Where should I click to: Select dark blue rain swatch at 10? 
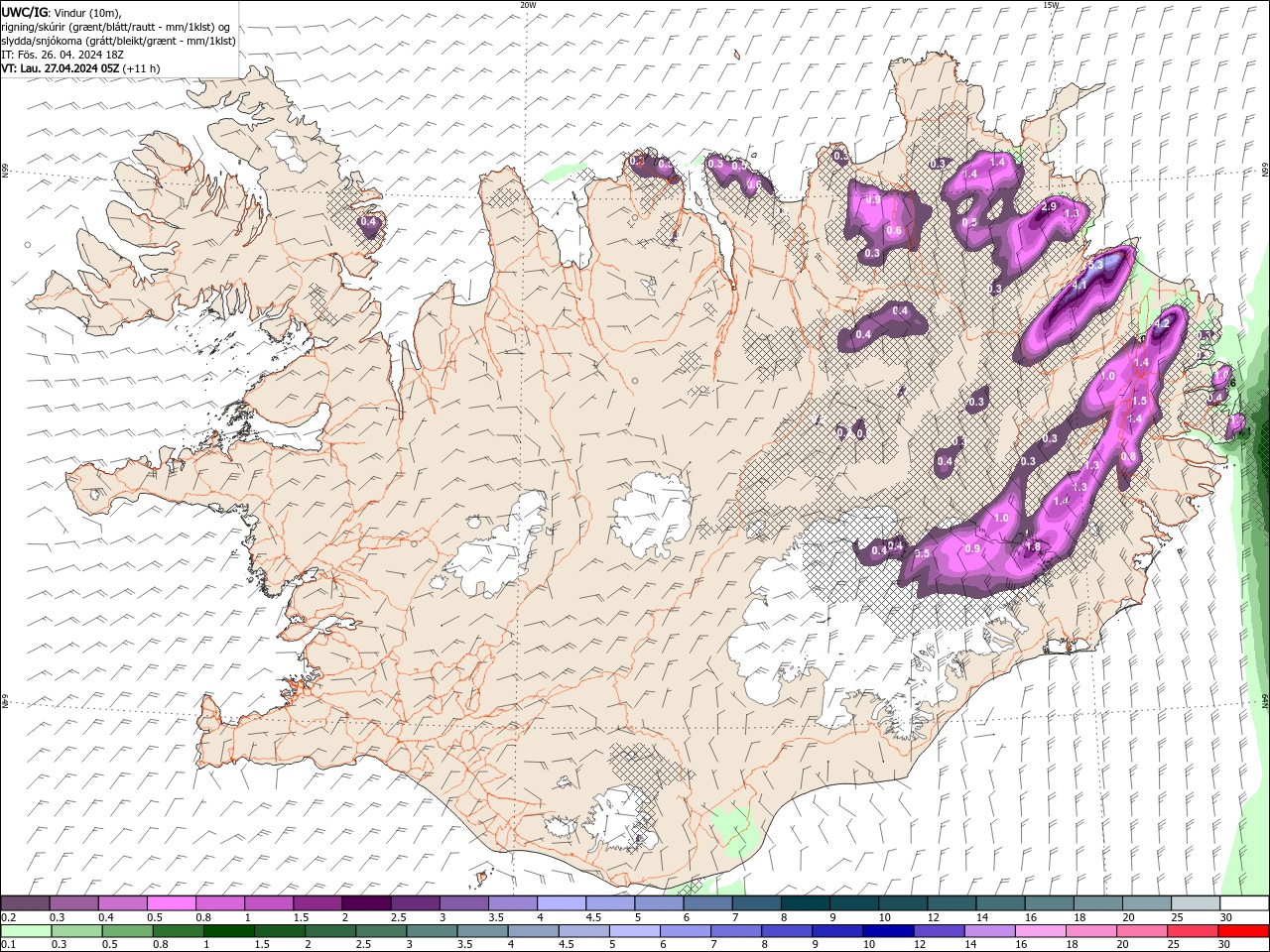(887, 931)
